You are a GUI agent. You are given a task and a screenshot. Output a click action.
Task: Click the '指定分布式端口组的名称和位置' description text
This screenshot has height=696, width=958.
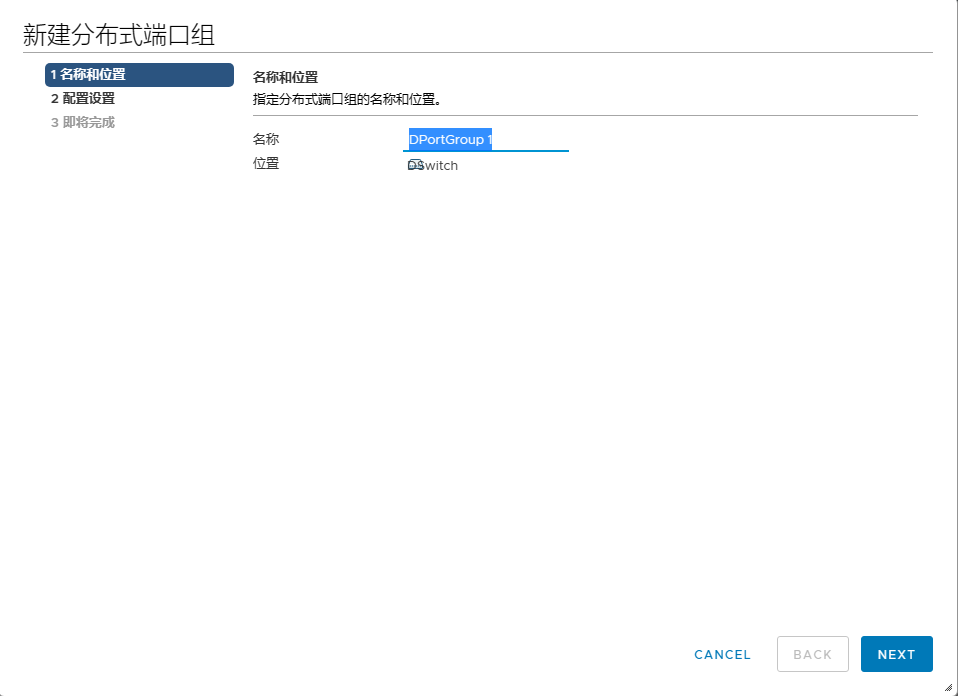347,100
